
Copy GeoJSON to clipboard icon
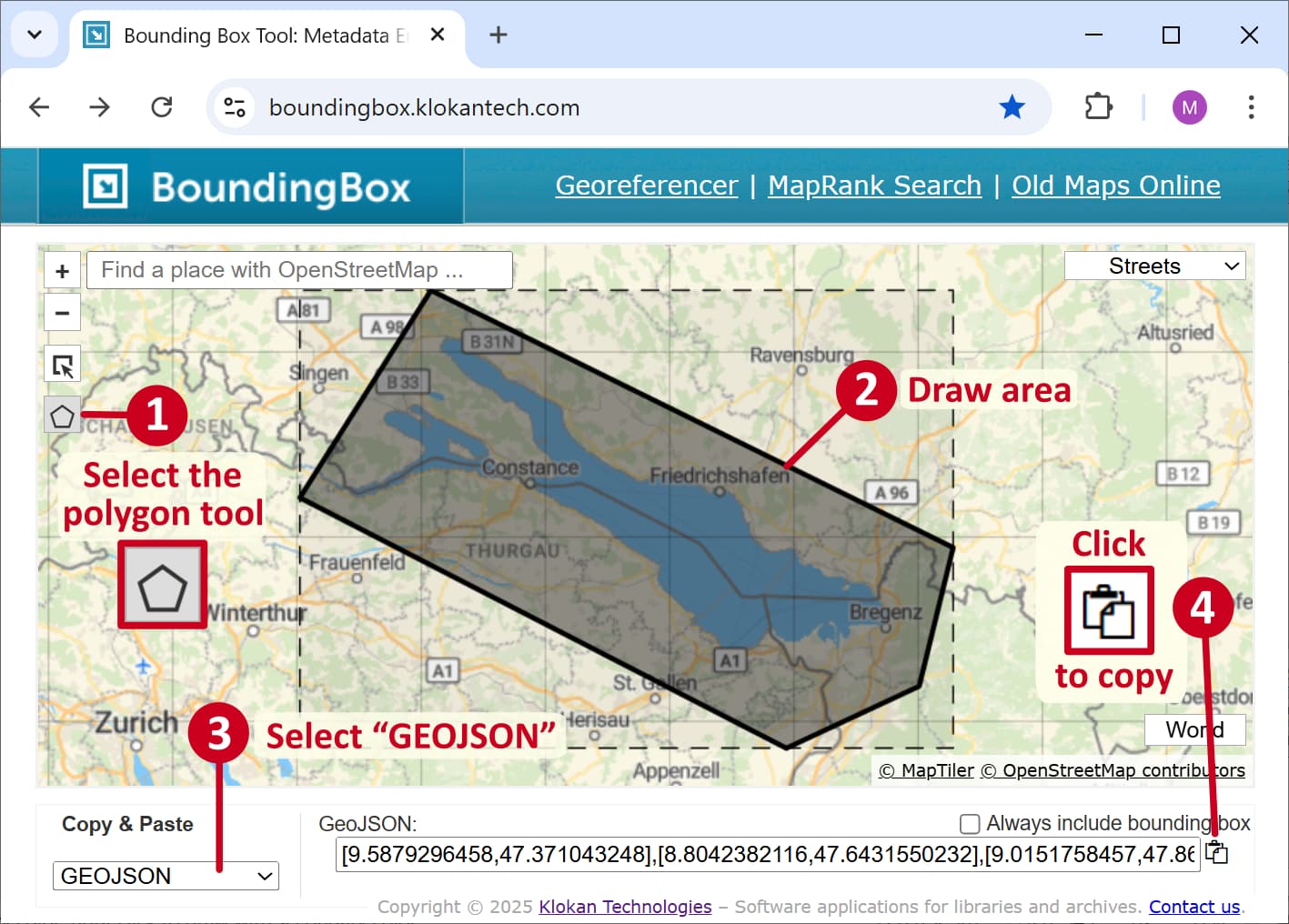pyautogui.click(x=1216, y=853)
